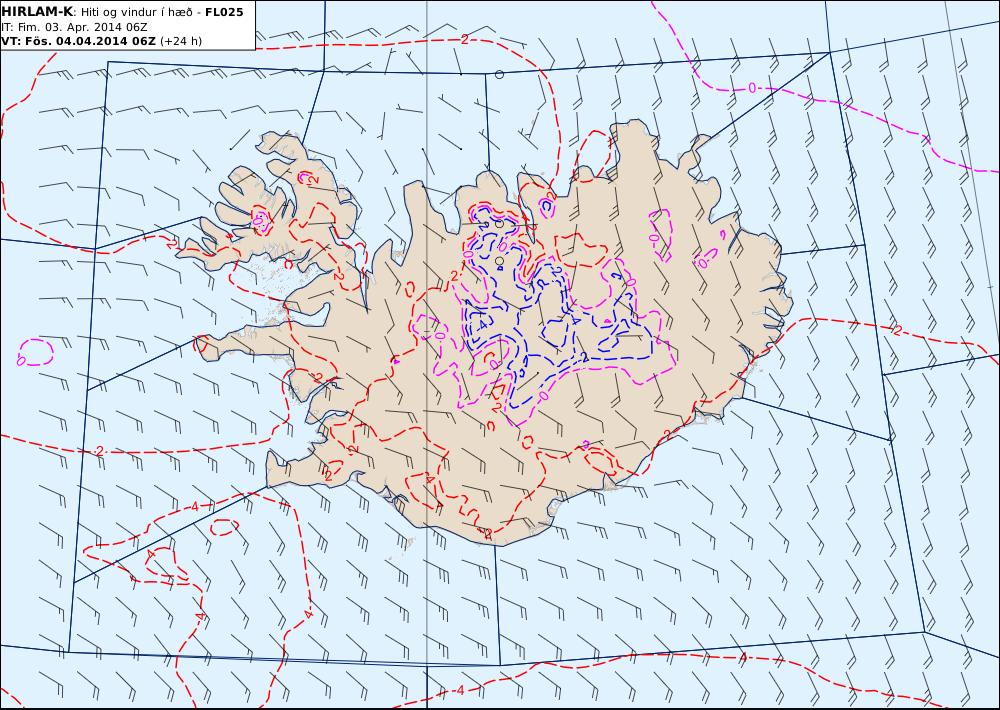
Task: Click the FL025 flight level label
Action: coord(224,12)
